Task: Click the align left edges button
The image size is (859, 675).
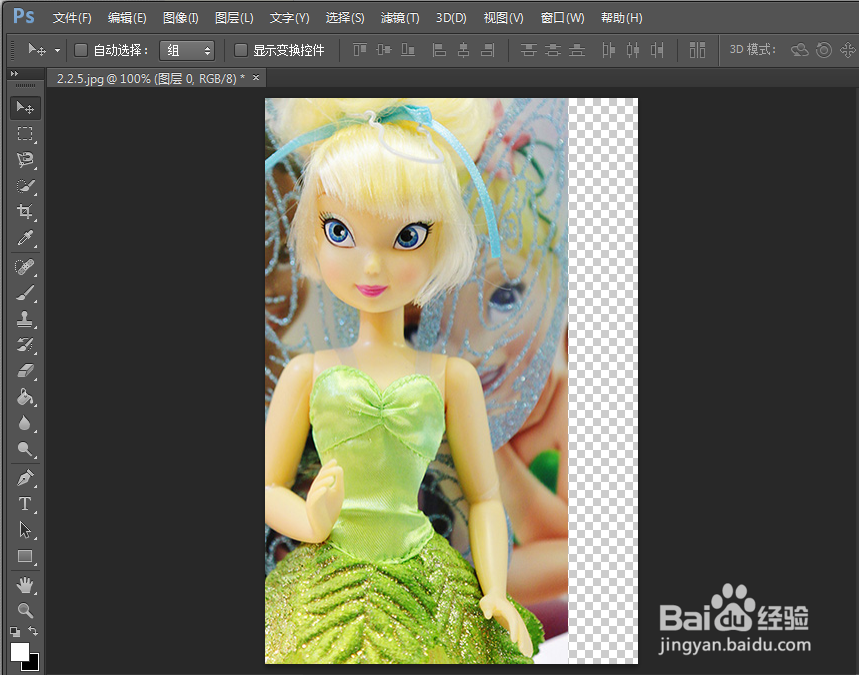Action: pyautogui.click(x=438, y=52)
